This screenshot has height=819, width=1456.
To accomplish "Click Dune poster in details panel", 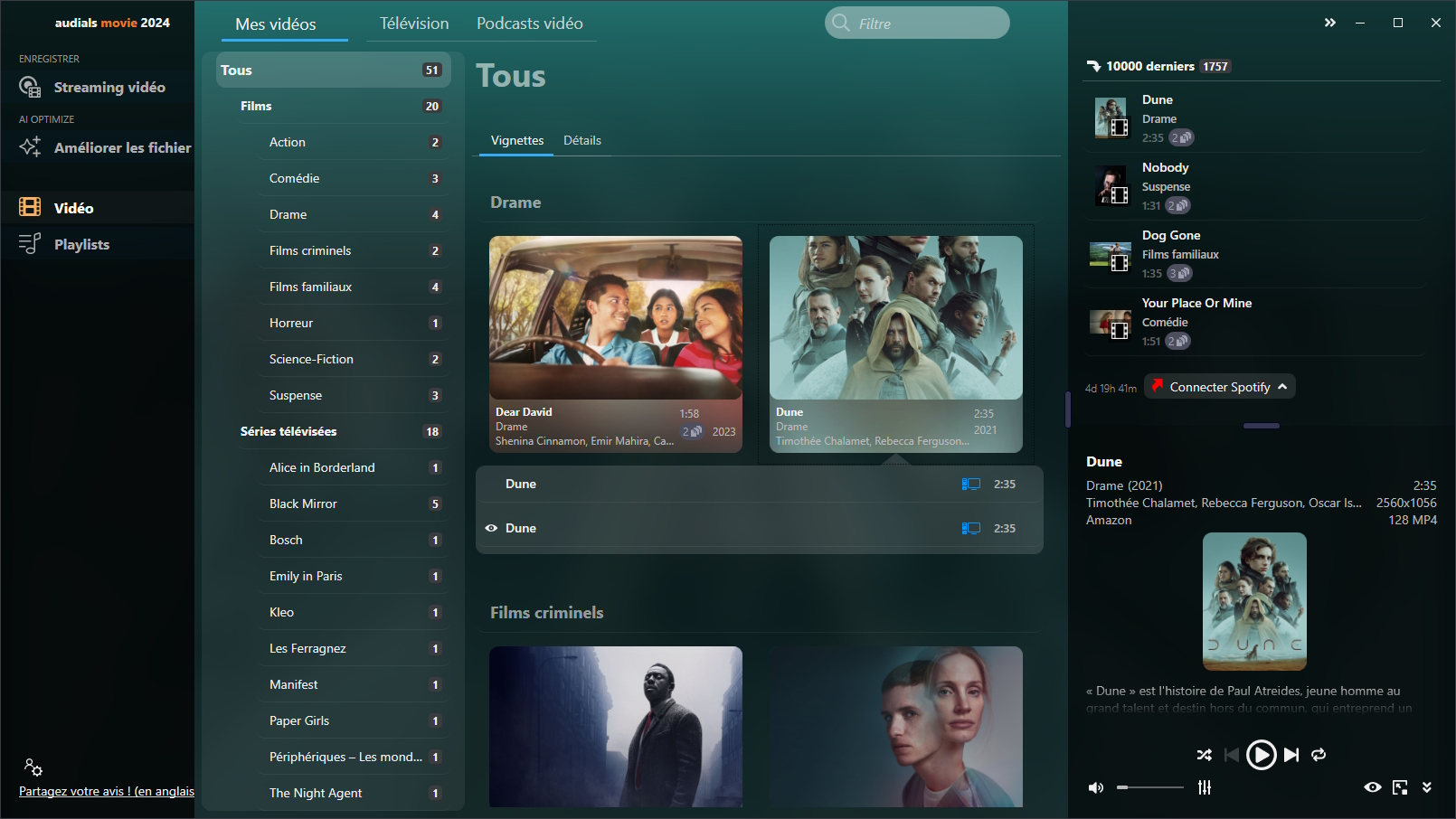I will coord(1254,601).
